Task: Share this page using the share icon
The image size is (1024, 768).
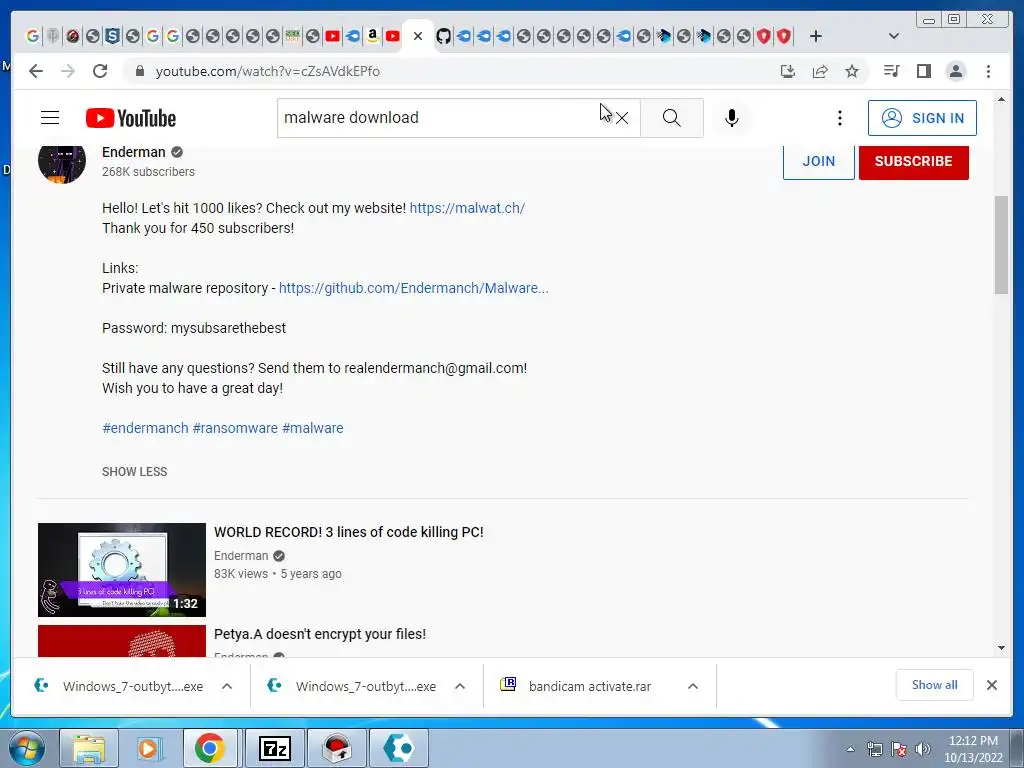Action: (820, 71)
